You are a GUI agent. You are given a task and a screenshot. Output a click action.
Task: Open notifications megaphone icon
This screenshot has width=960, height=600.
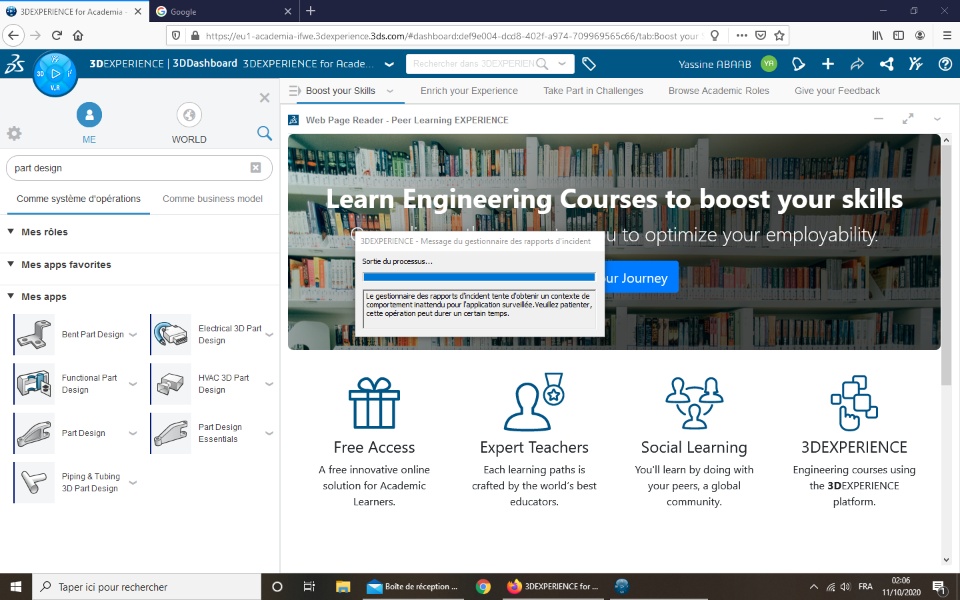click(798, 64)
